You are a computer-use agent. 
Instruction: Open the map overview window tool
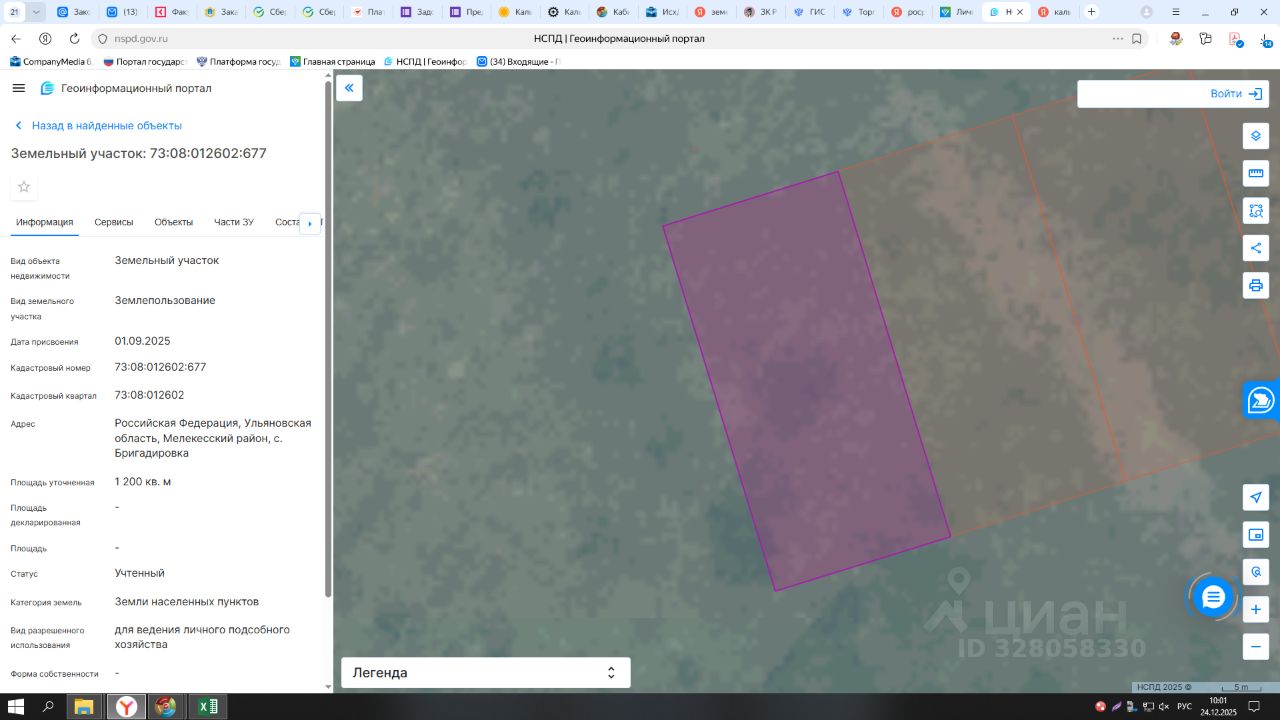(1256, 535)
